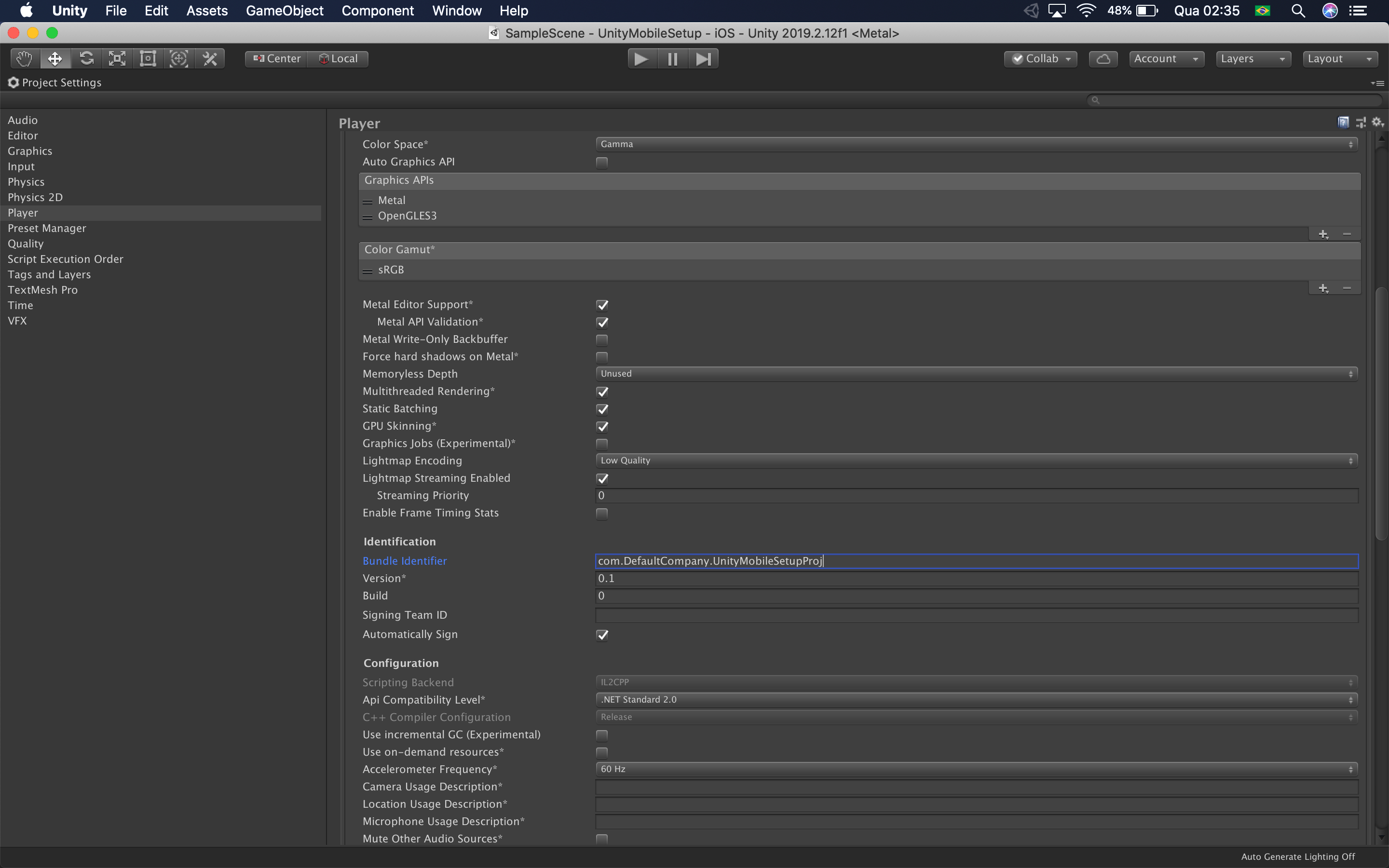This screenshot has height=868, width=1389.
Task: Open Account dropdown
Action: tap(1166, 58)
